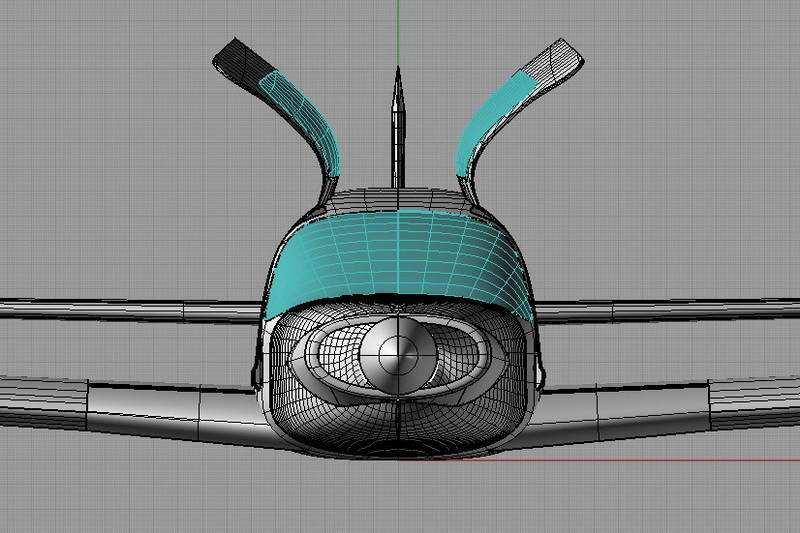Pick the right cyan V-tail surface
Viewport: 800px width, 533px height.
pyautogui.click(x=491, y=120)
